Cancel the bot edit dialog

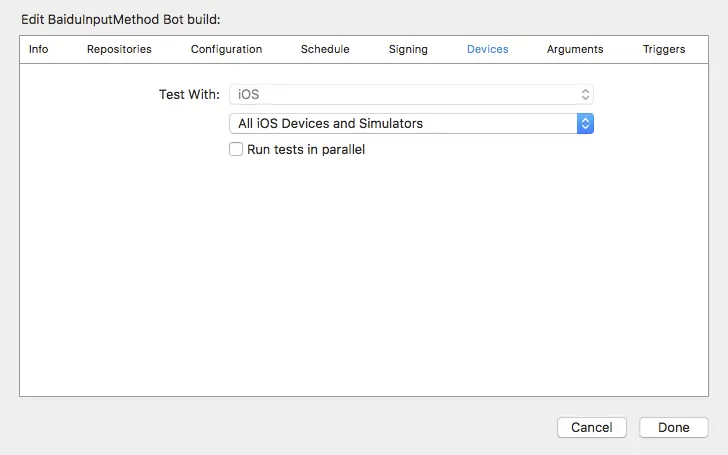pyautogui.click(x=592, y=427)
